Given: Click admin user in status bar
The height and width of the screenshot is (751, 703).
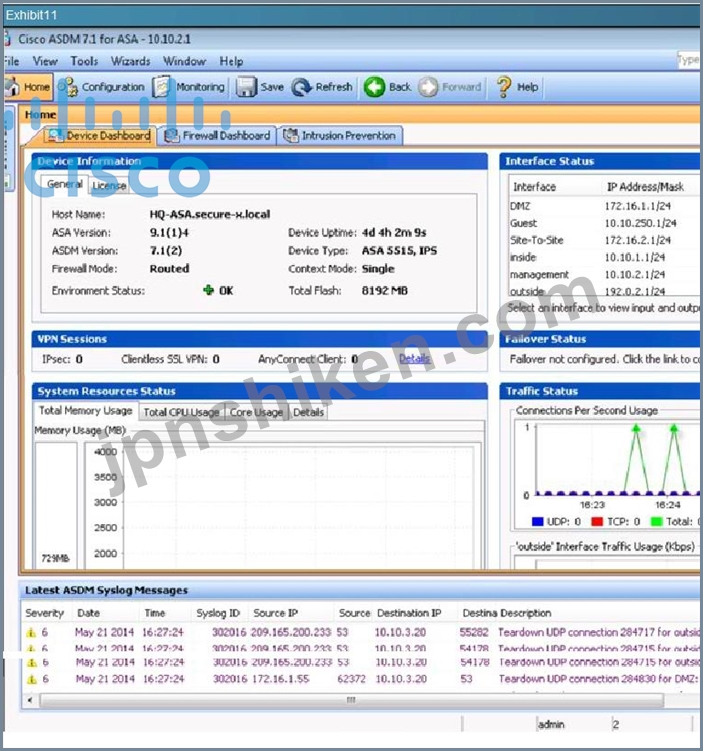Looking at the screenshot, I should [551, 725].
